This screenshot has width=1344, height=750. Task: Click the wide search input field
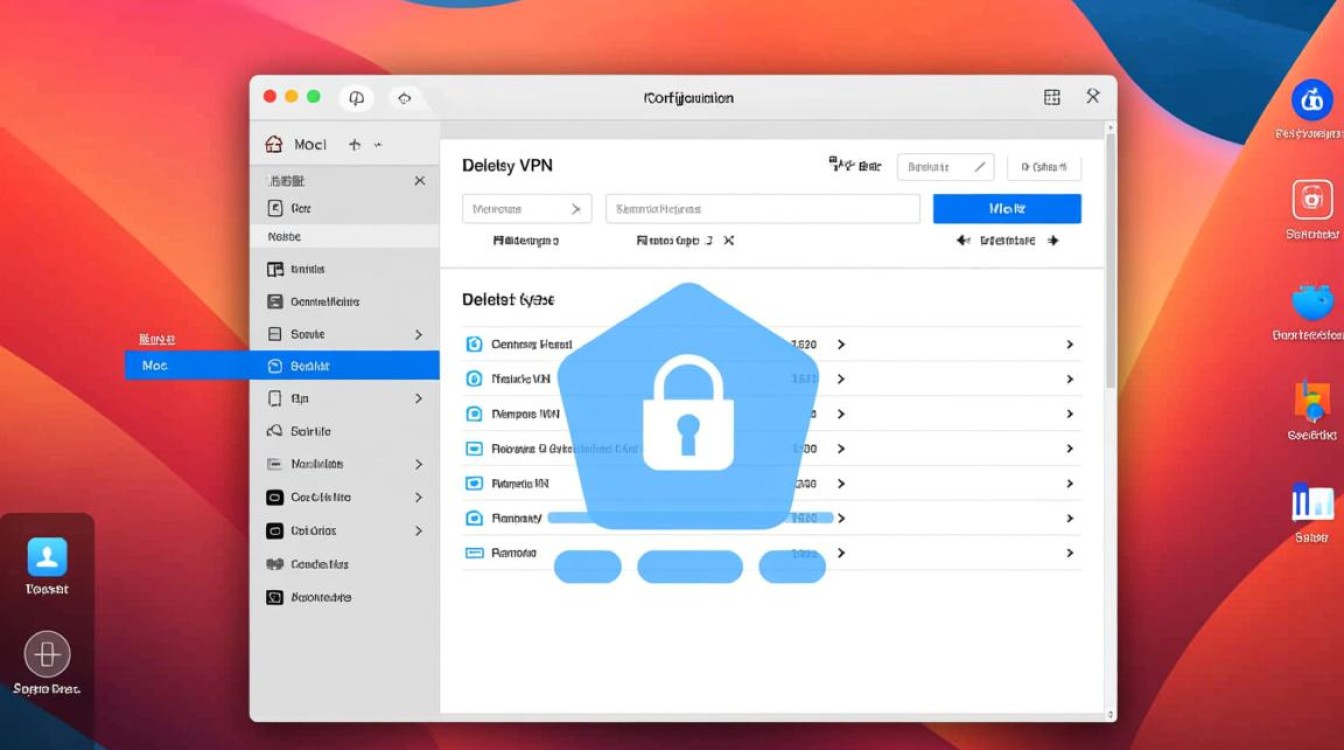click(x=762, y=209)
